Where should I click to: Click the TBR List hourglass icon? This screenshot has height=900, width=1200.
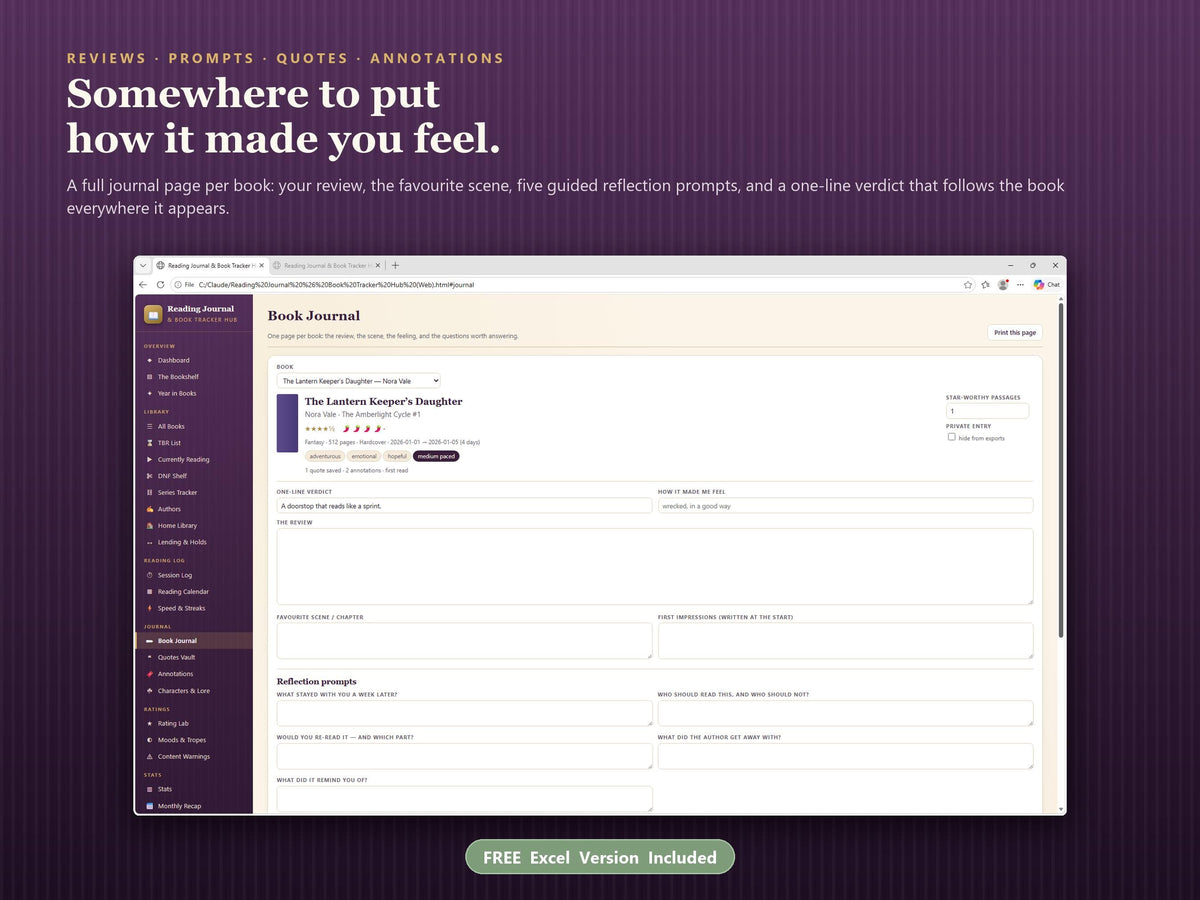pos(150,443)
